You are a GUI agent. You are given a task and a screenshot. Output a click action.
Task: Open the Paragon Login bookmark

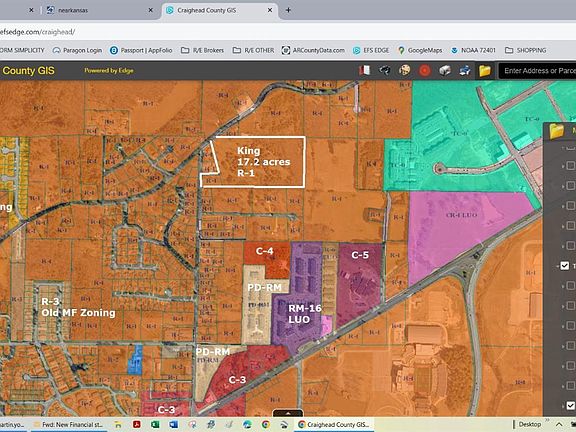click(78, 50)
